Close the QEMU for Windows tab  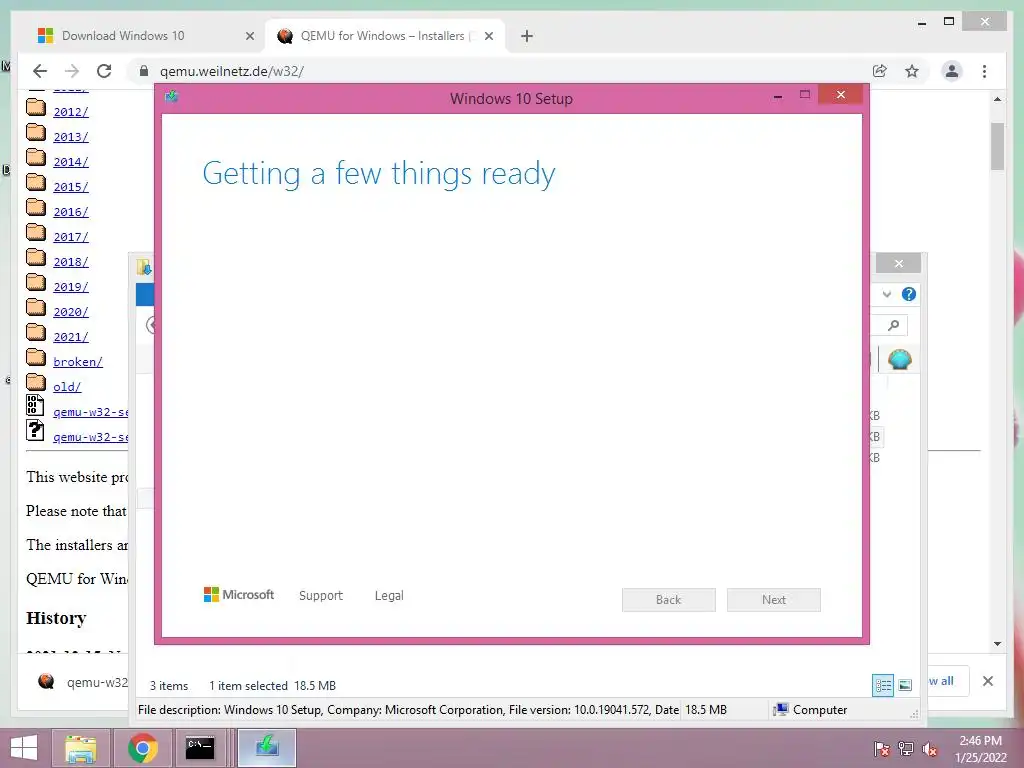[x=488, y=36]
